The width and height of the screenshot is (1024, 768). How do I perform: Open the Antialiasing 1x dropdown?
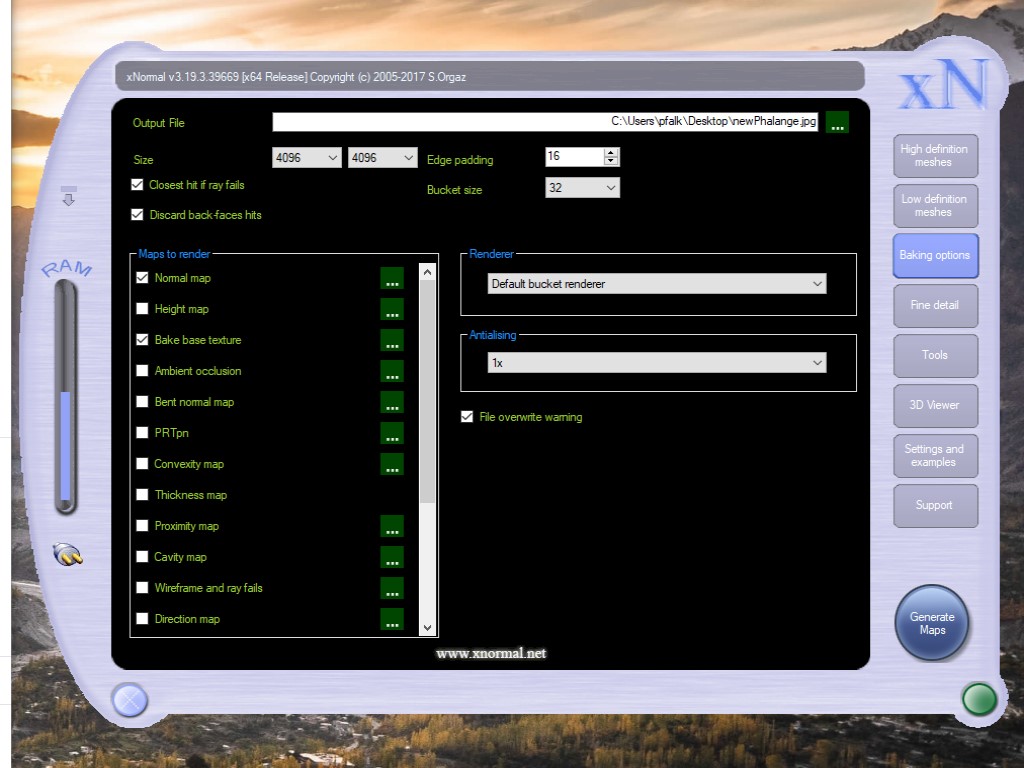[x=657, y=363]
